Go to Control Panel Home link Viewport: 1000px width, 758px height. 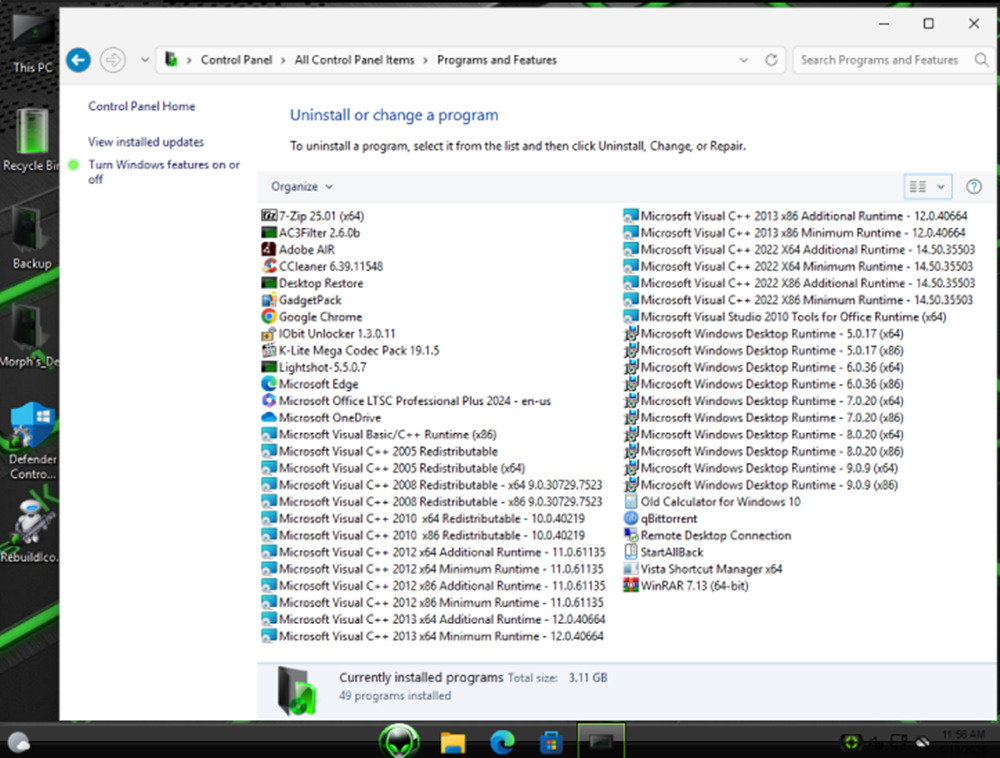click(142, 106)
